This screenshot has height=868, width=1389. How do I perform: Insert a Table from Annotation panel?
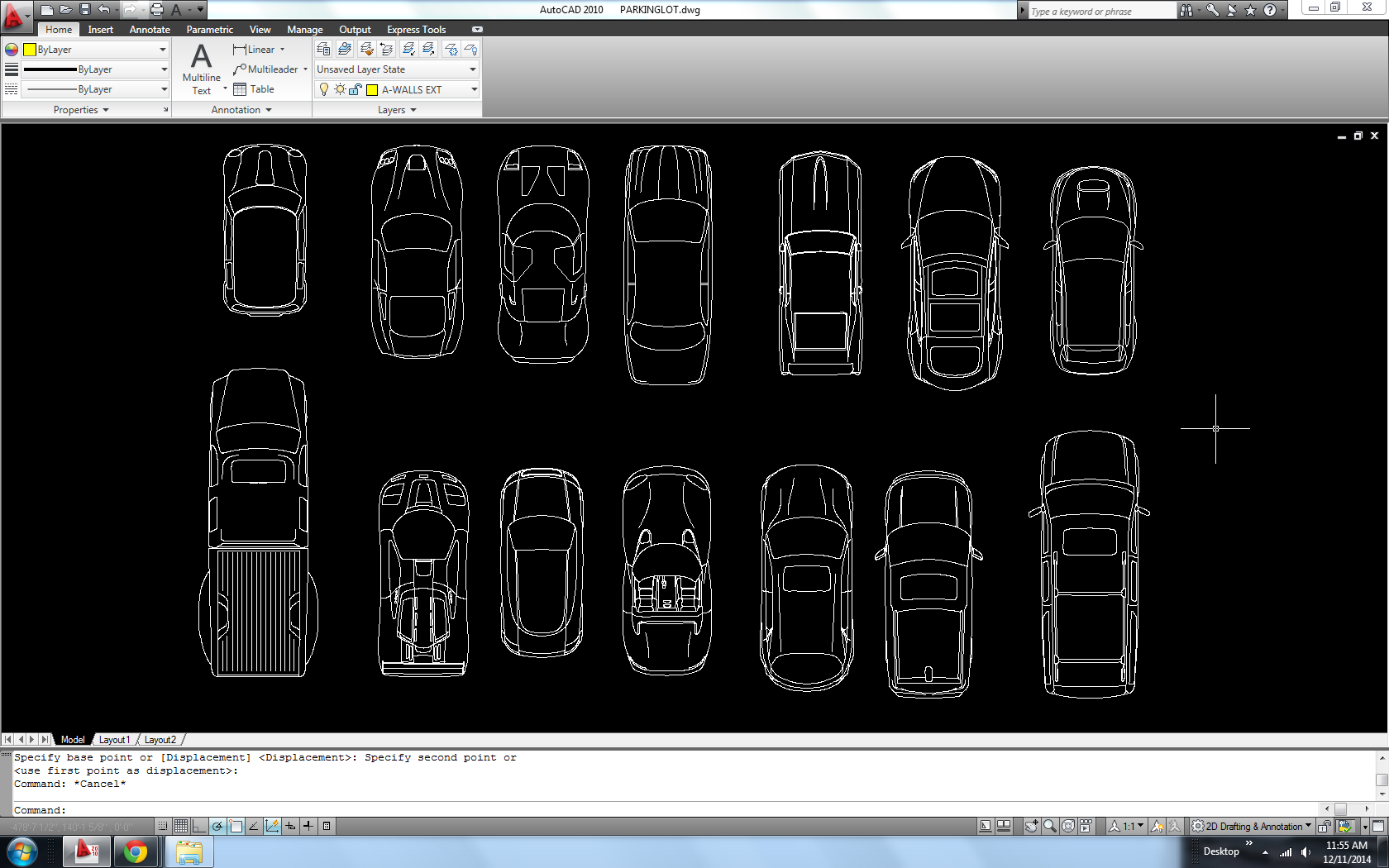(x=254, y=89)
